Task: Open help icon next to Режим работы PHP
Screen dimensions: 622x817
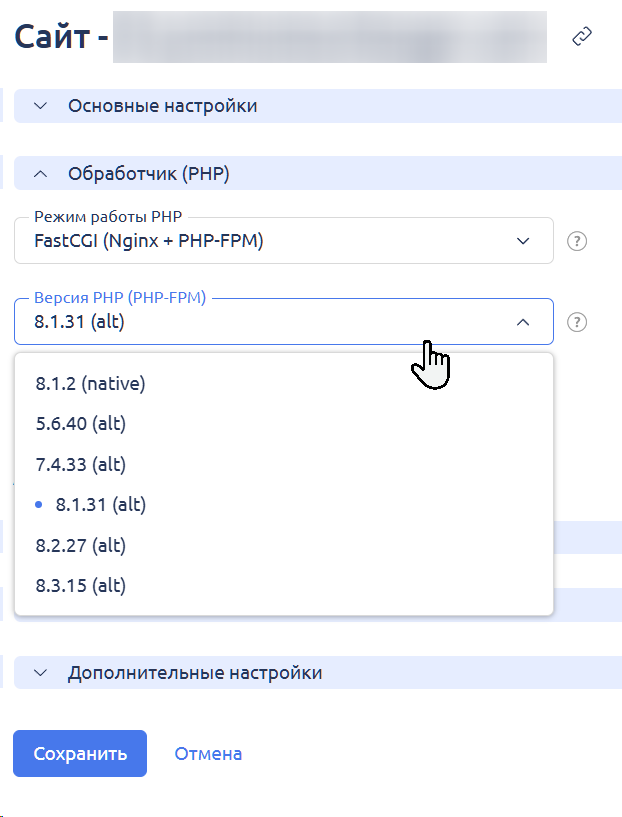Action: click(576, 241)
